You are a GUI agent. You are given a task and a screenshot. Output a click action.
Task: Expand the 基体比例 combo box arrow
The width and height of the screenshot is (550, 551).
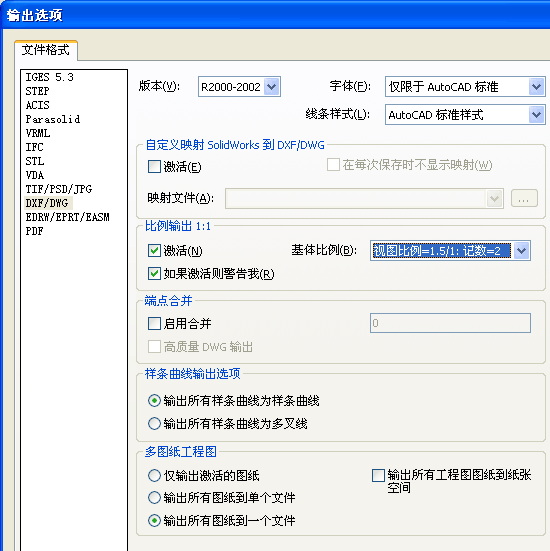point(522,251)
